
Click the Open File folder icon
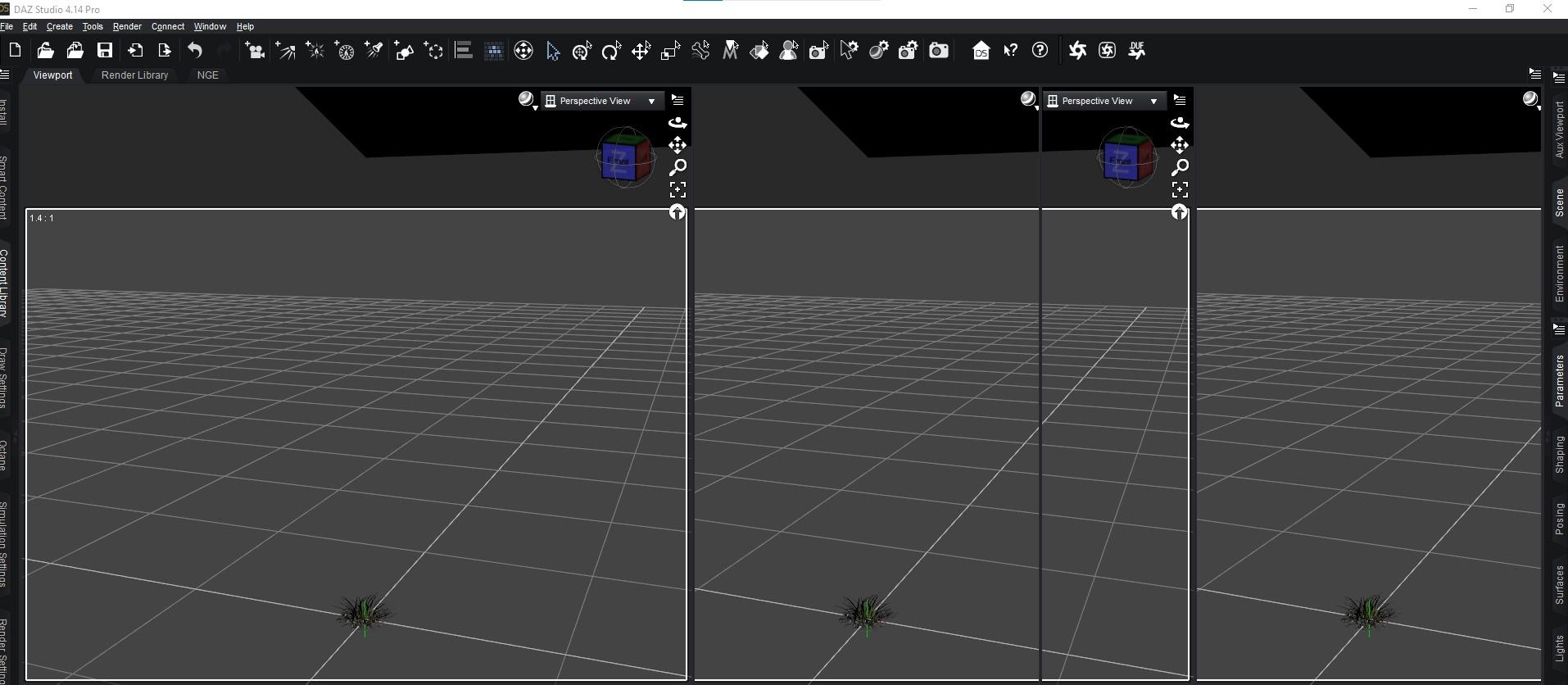[x=45, y=51]
